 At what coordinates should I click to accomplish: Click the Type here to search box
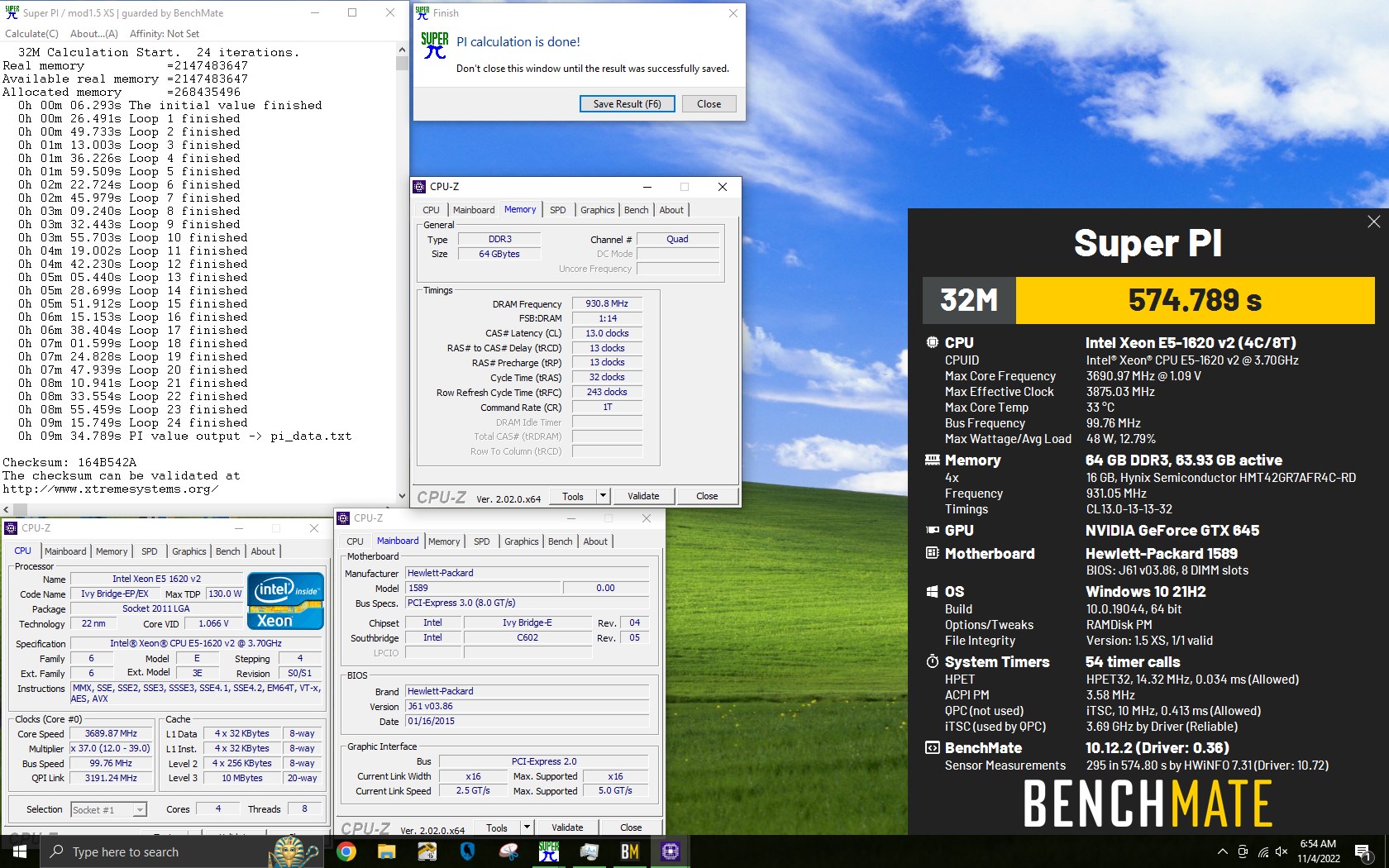181,851
